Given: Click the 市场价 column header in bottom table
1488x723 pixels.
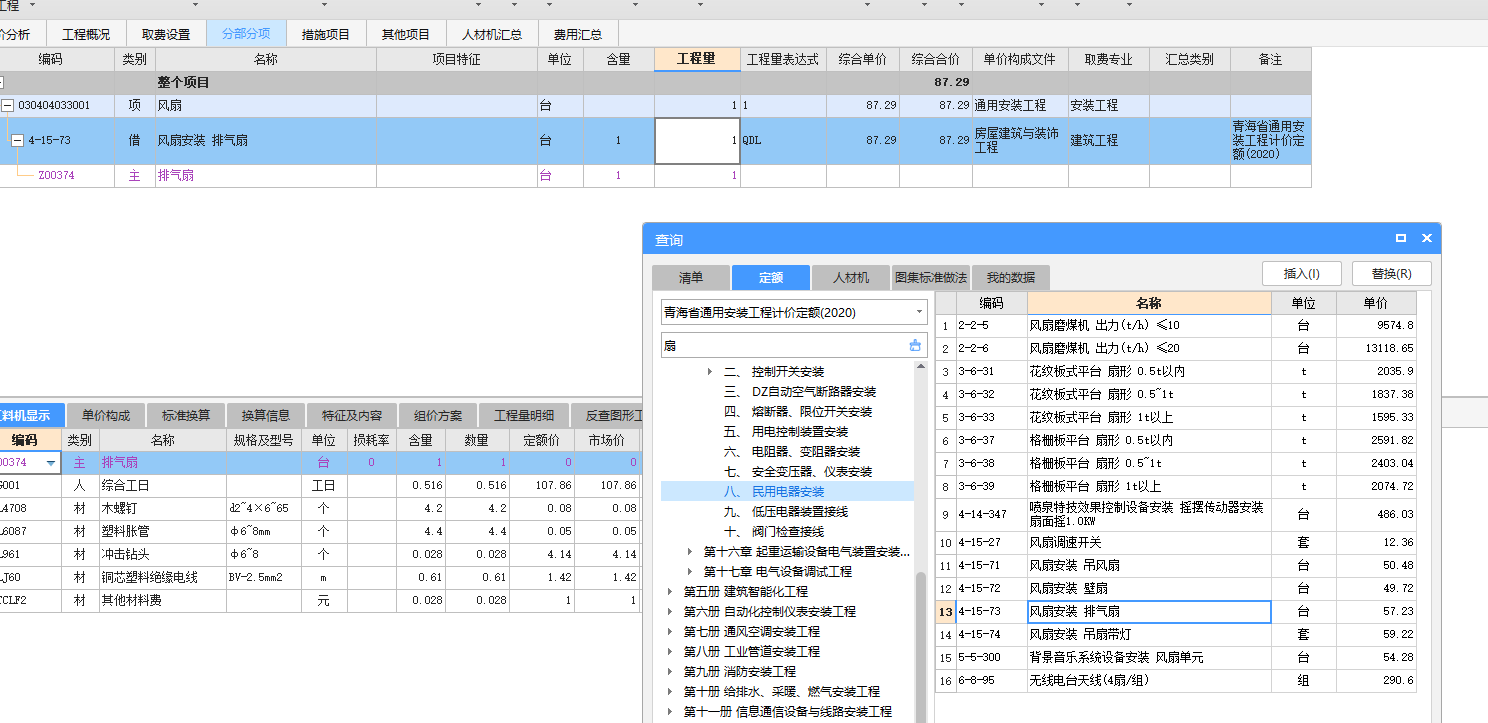Looking at the screenshot, I should [x=606, y=440].
